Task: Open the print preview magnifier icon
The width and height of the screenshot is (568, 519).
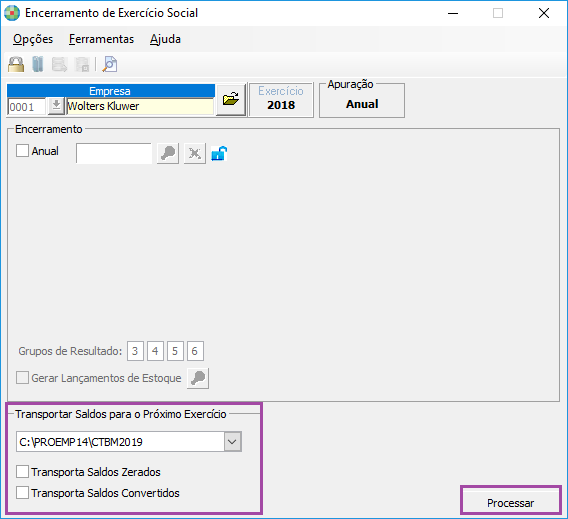Action: tap(110, 64)
